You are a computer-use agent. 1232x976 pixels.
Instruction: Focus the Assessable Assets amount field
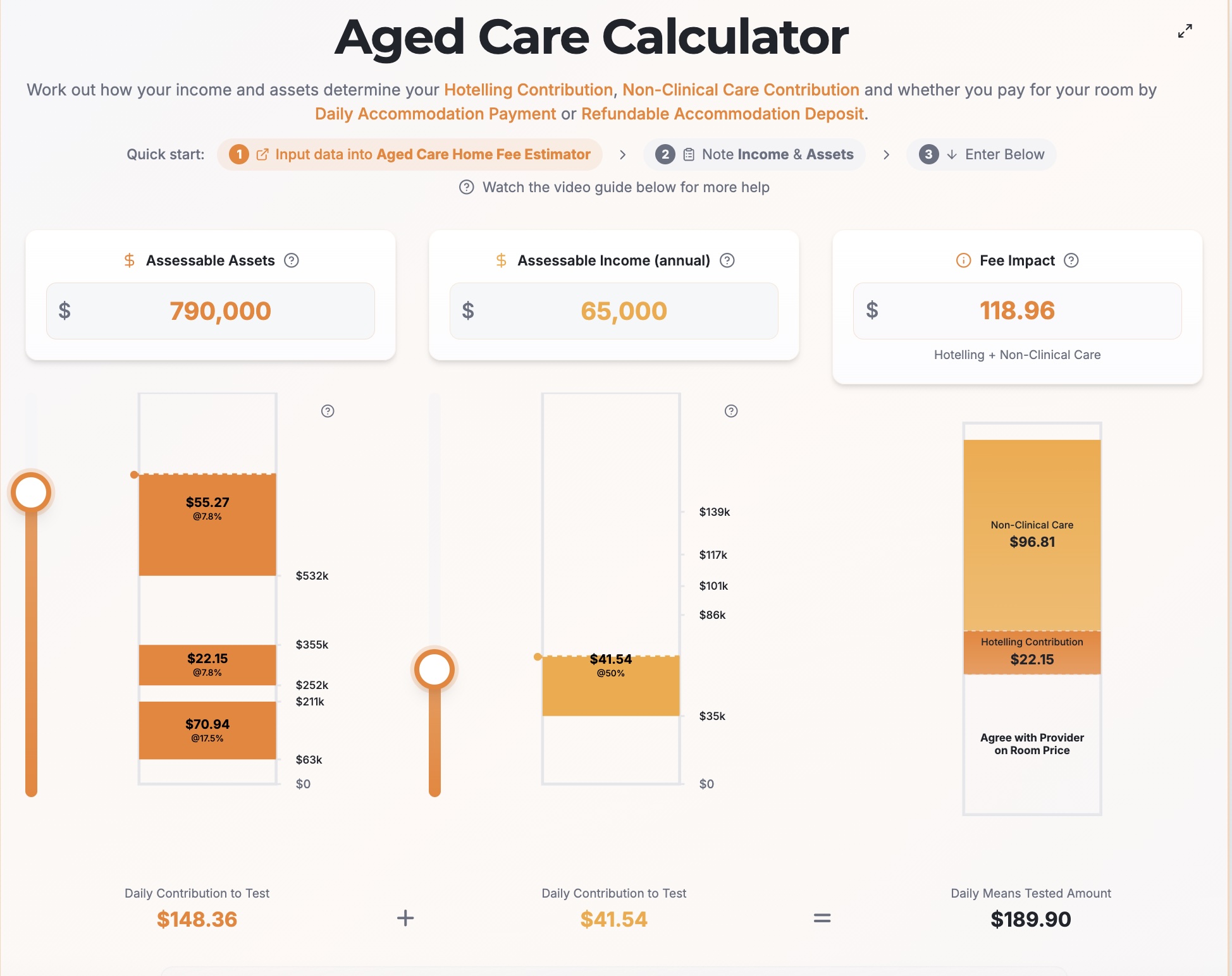[219, 311]
